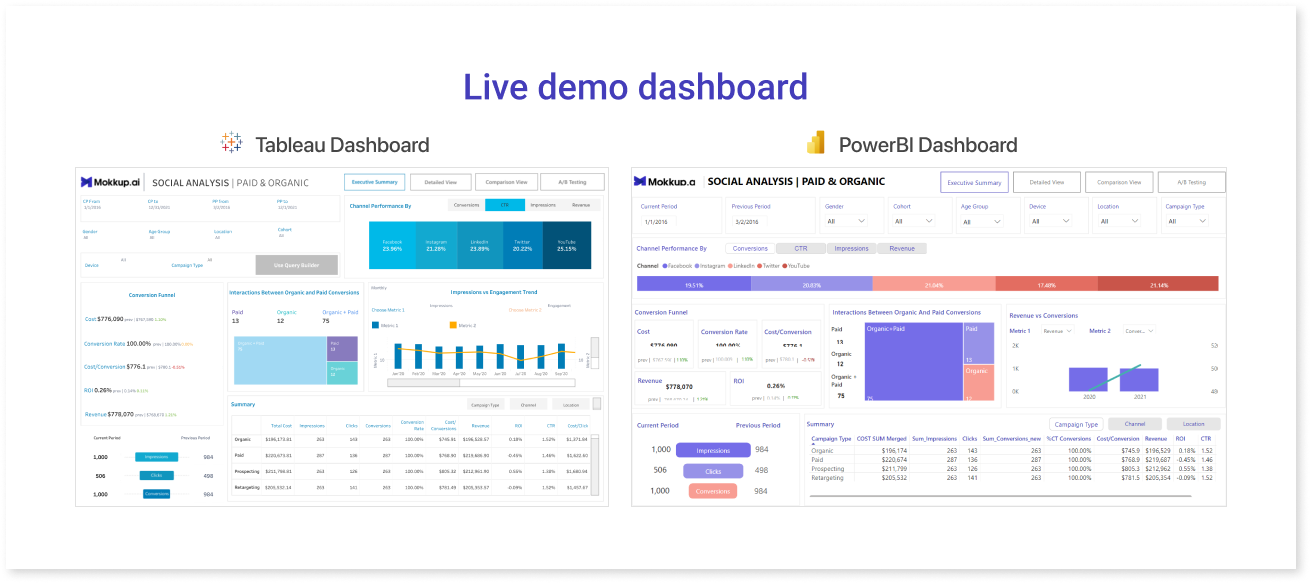
Task: Select Revenue toggle in Tableau Channel Performance
Action: tap(581, 204)
